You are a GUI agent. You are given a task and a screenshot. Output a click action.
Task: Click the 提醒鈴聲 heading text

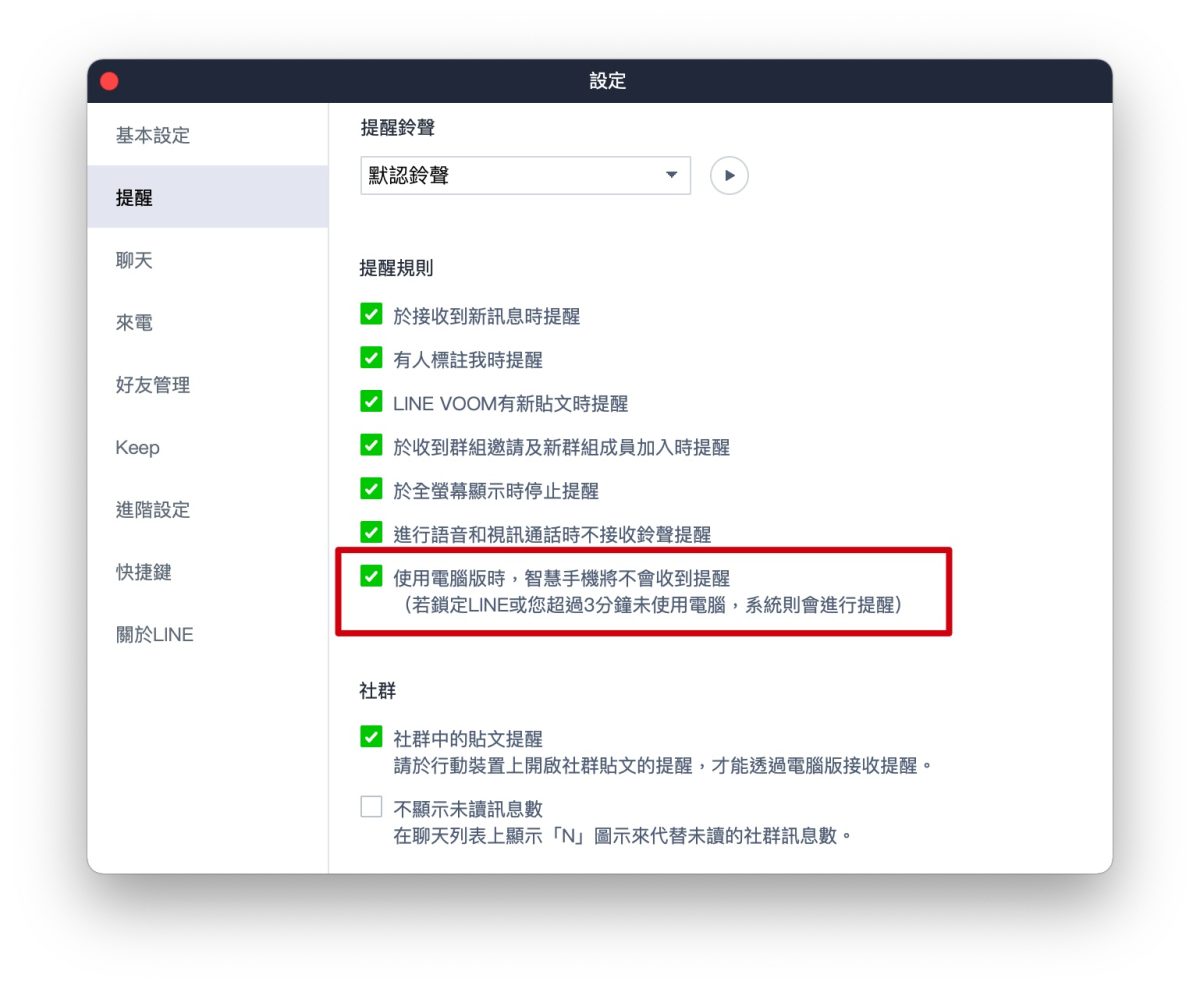(397, 128)
